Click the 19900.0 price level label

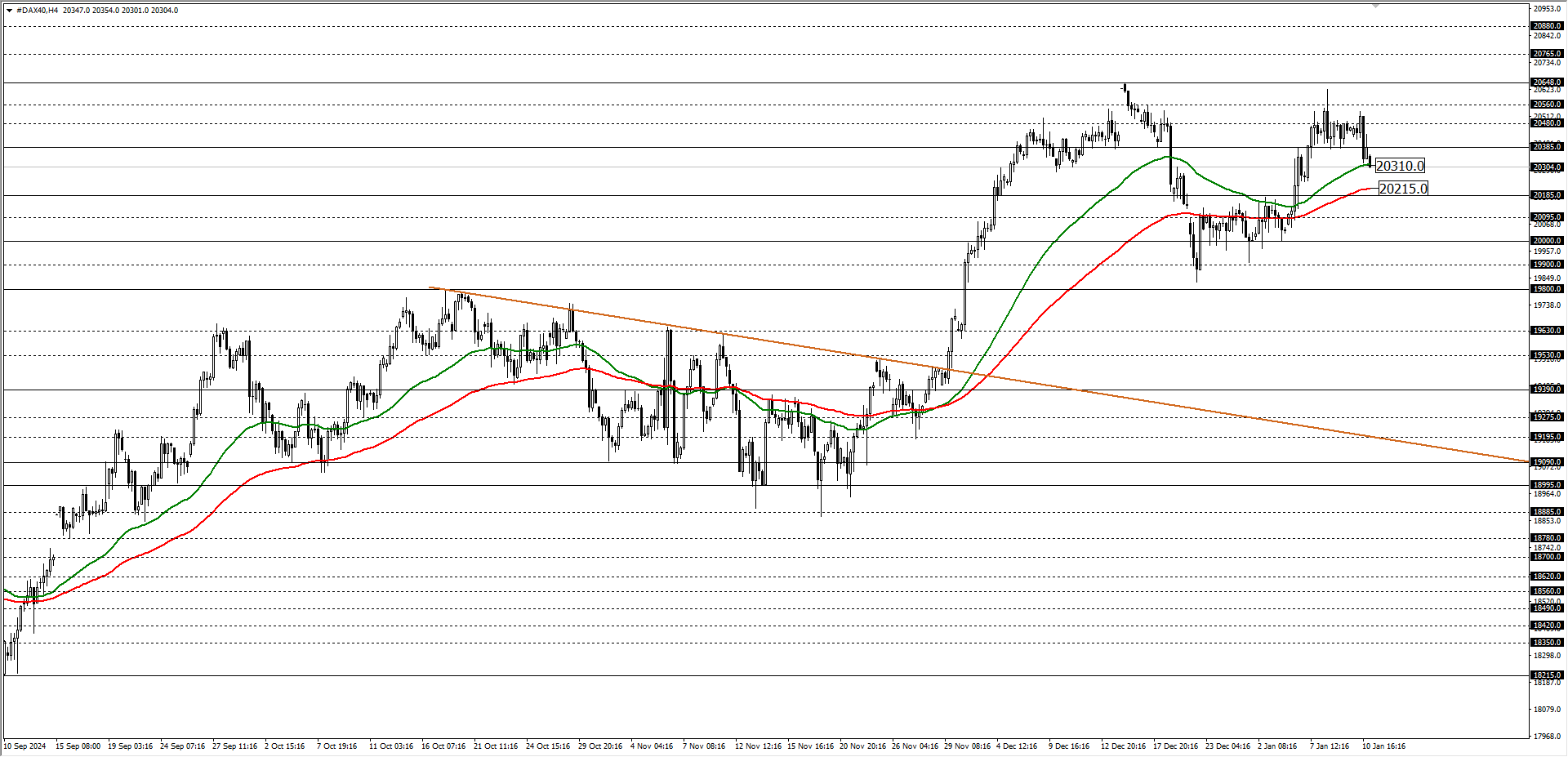1547,265
